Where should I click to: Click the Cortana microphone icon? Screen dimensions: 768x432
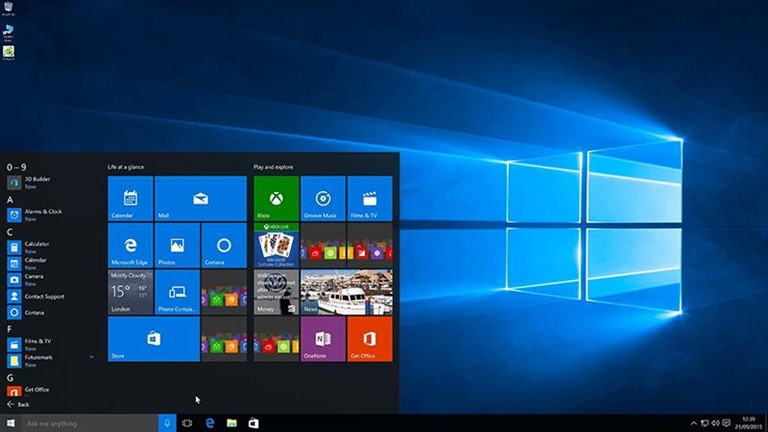[167, 423]
